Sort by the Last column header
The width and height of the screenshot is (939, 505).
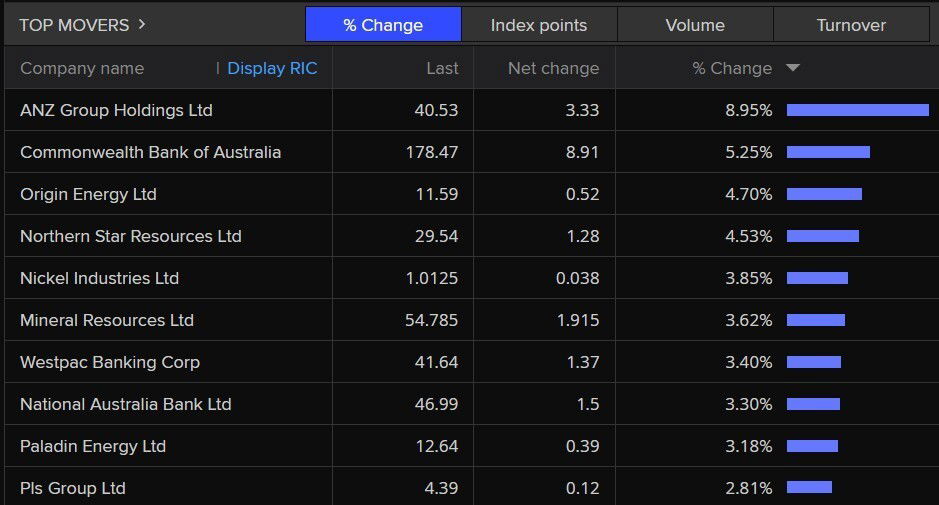pos(441,68)
